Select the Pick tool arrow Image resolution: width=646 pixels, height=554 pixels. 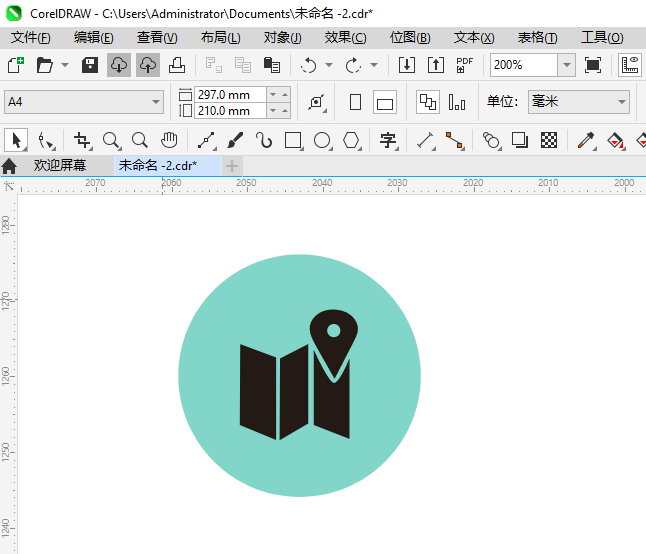coord(15,140)
